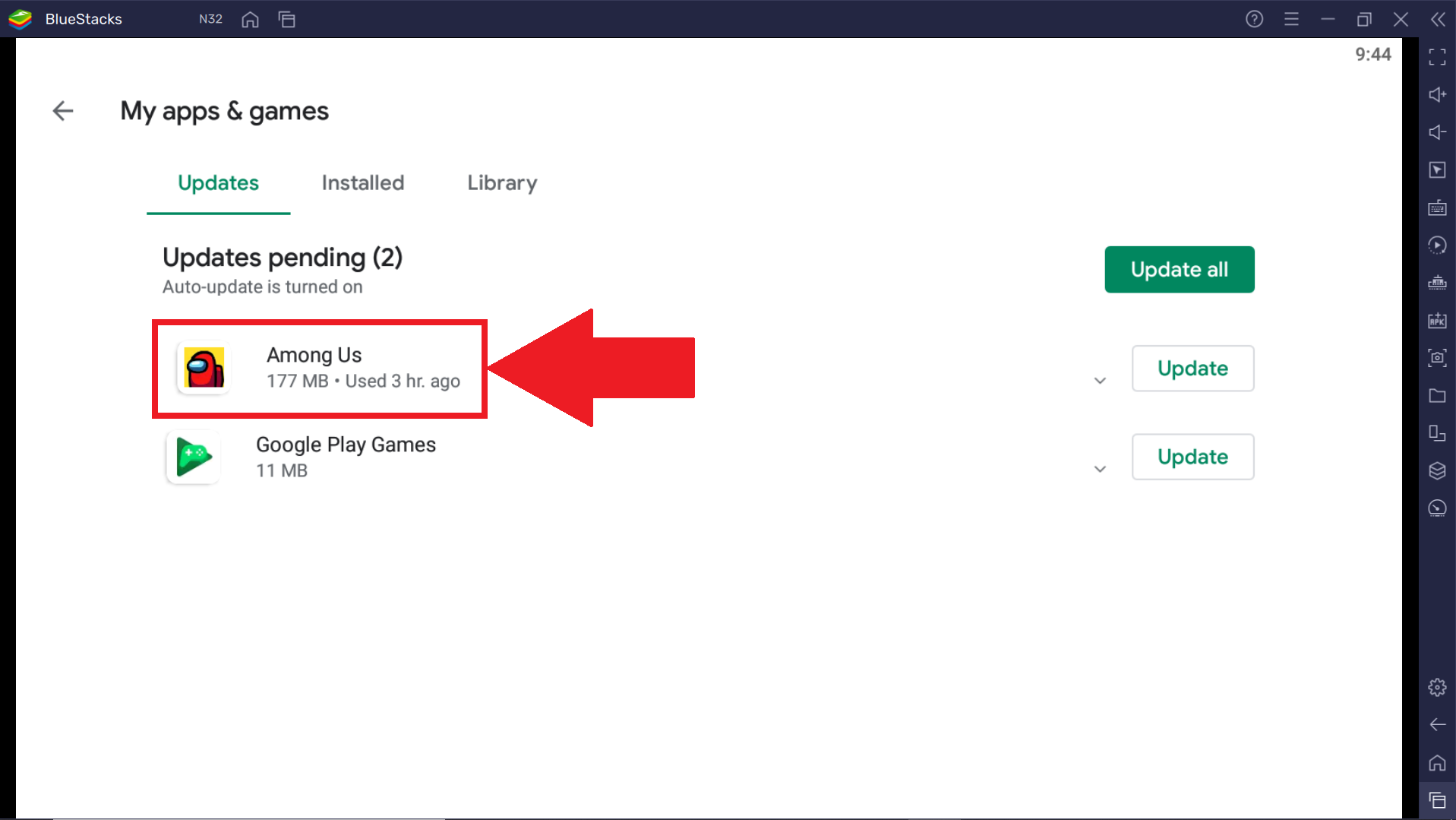Go back using the My apps arrow
Image resolution: width=1456 pixels, height=820 pixels.
[63, 111]
